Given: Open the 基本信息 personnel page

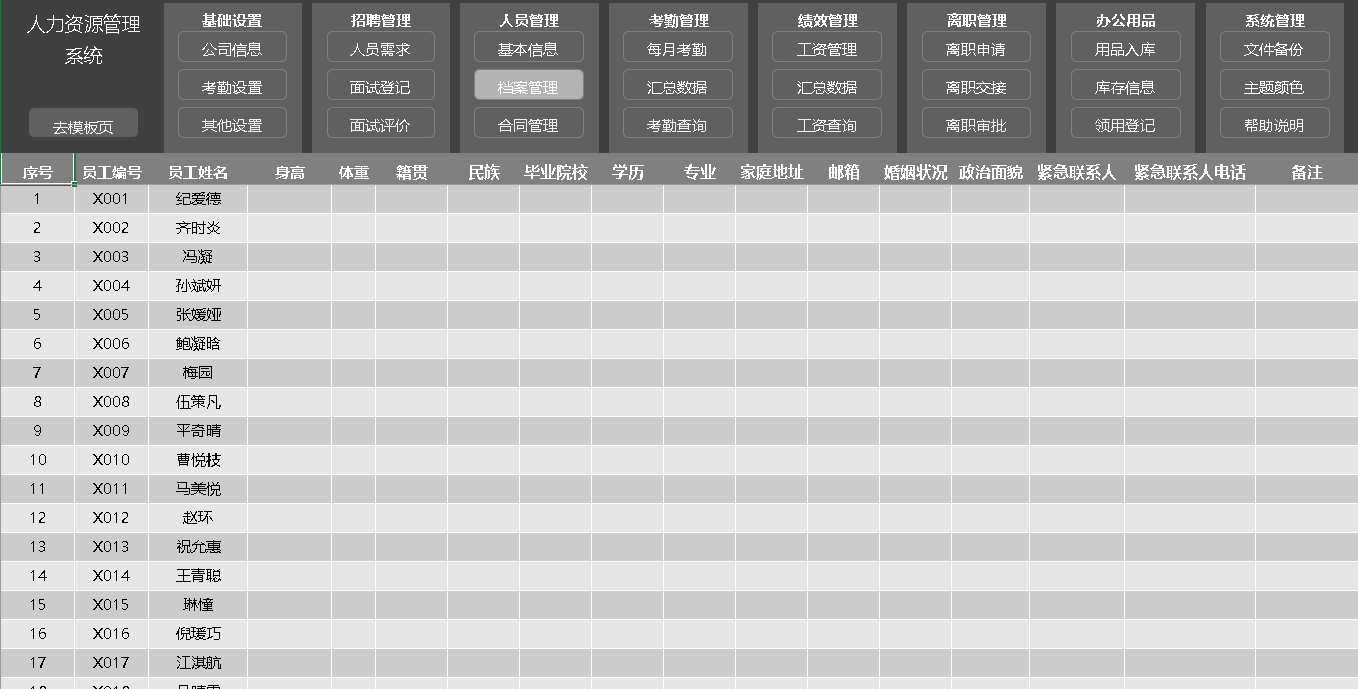Looking at the screenshot, I should [x=528, y=48].
